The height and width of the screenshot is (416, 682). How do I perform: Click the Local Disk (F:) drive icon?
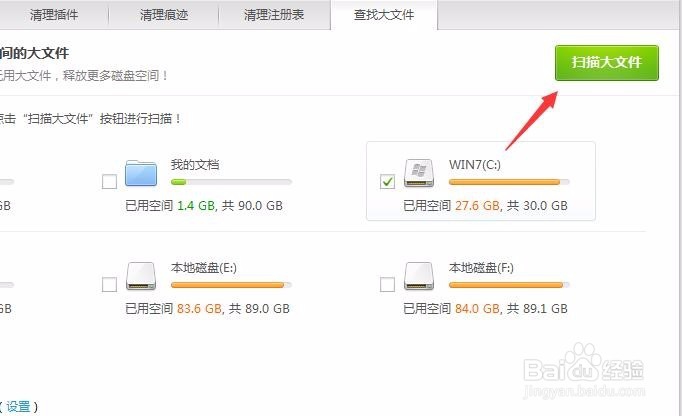pyautogui.click(x=419, y=276)
